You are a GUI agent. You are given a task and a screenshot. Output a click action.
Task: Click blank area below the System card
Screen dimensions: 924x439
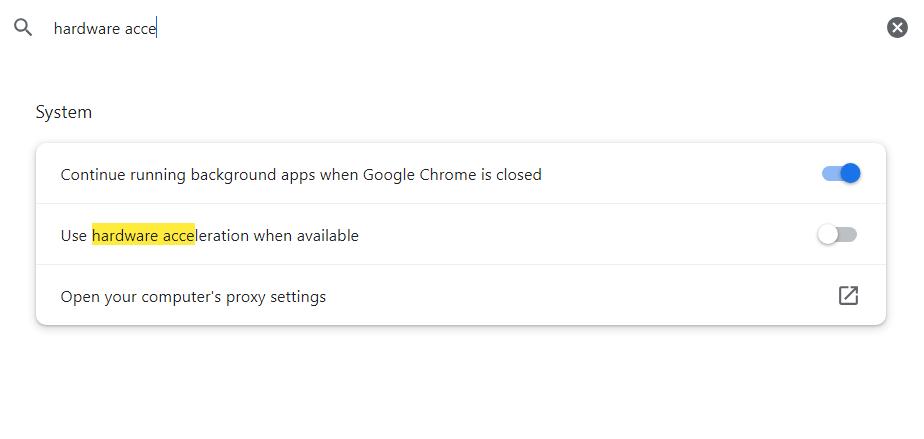pyautogui.click(x=460, y=385)
